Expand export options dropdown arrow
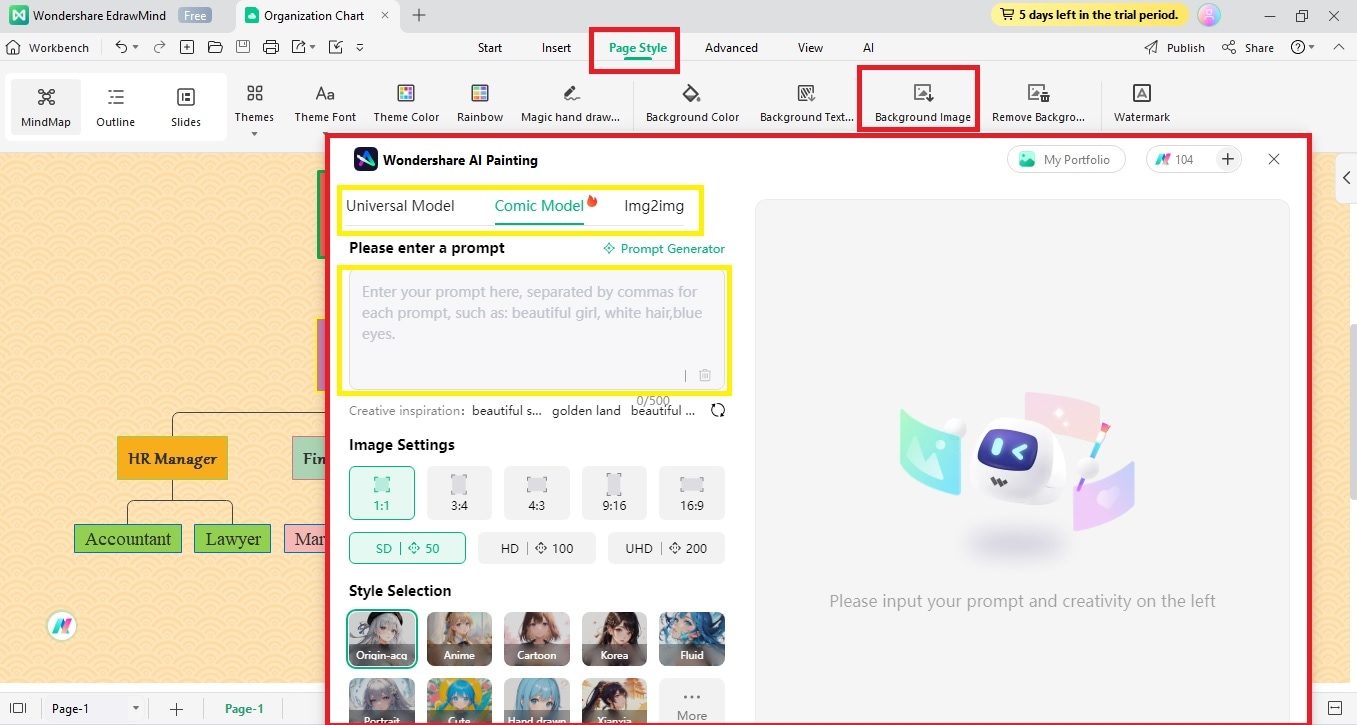 313,48
